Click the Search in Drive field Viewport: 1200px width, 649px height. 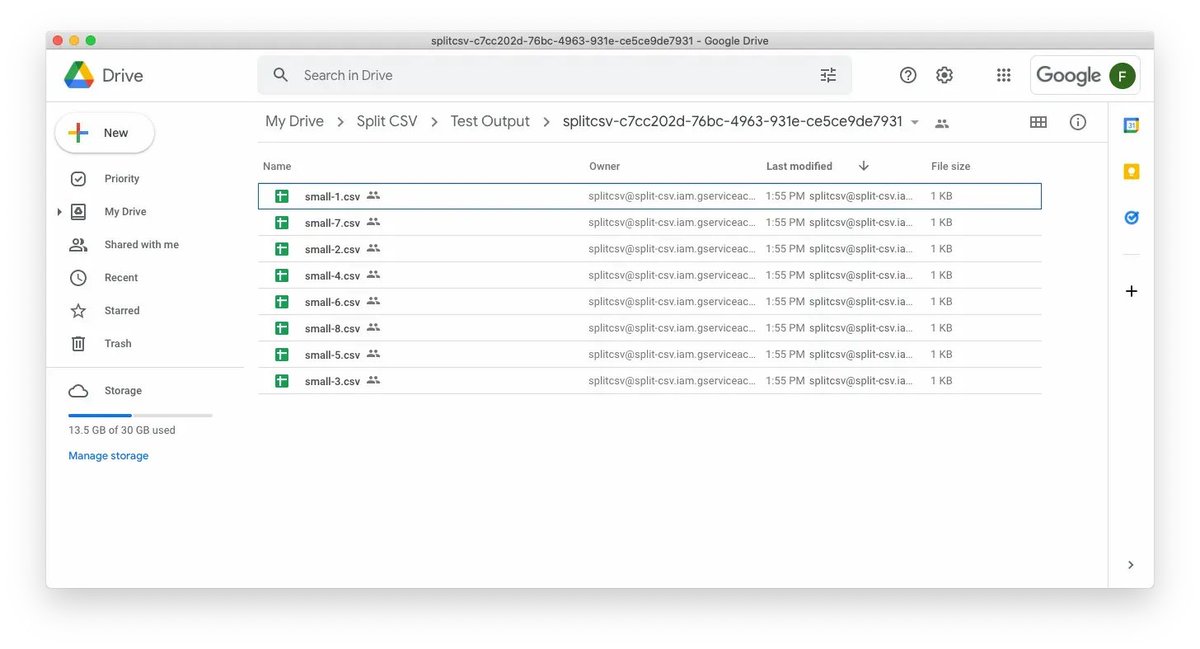(x=555, y=75)
